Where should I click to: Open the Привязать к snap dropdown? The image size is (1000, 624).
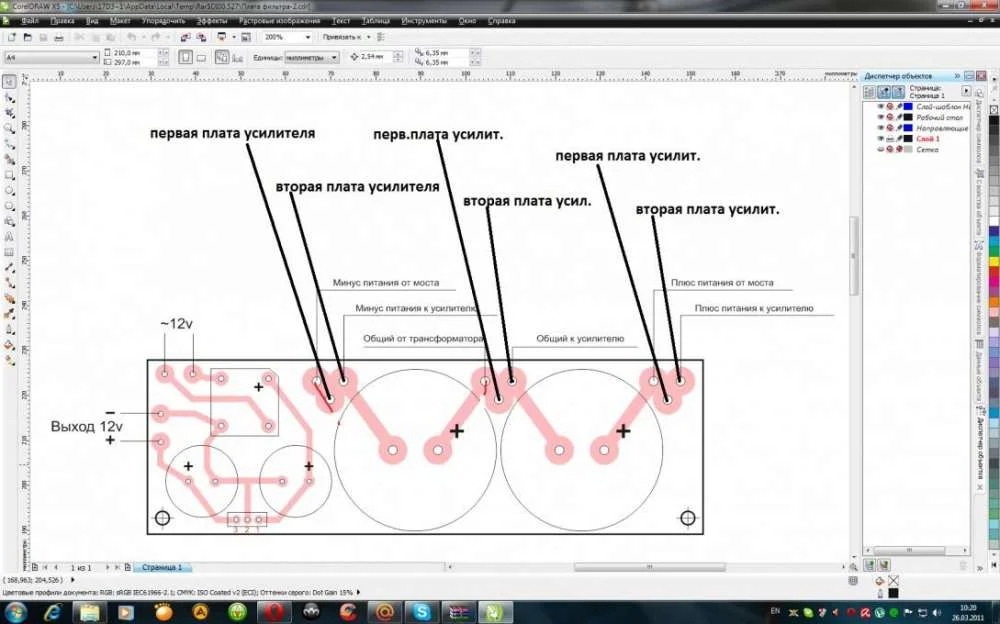coord(368,38)
